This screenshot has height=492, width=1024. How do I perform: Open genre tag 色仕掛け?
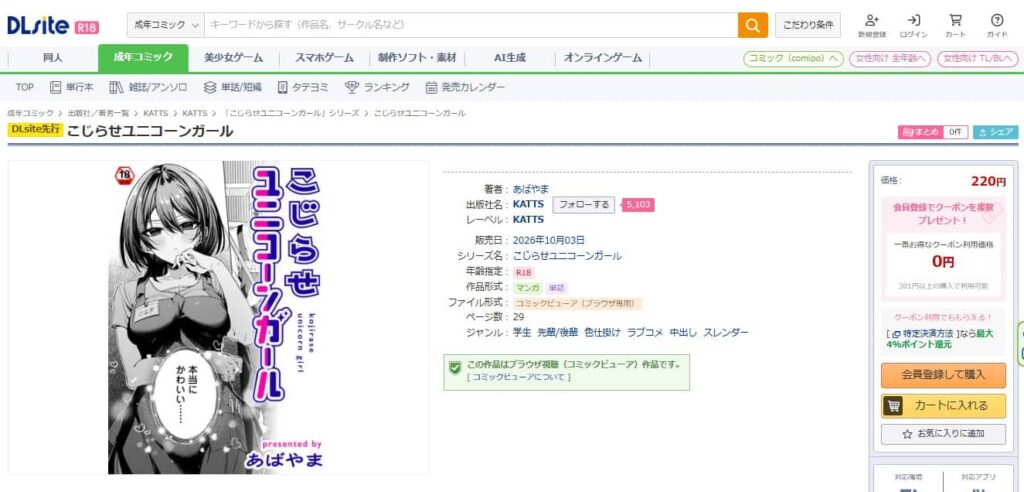click(602, 333)
